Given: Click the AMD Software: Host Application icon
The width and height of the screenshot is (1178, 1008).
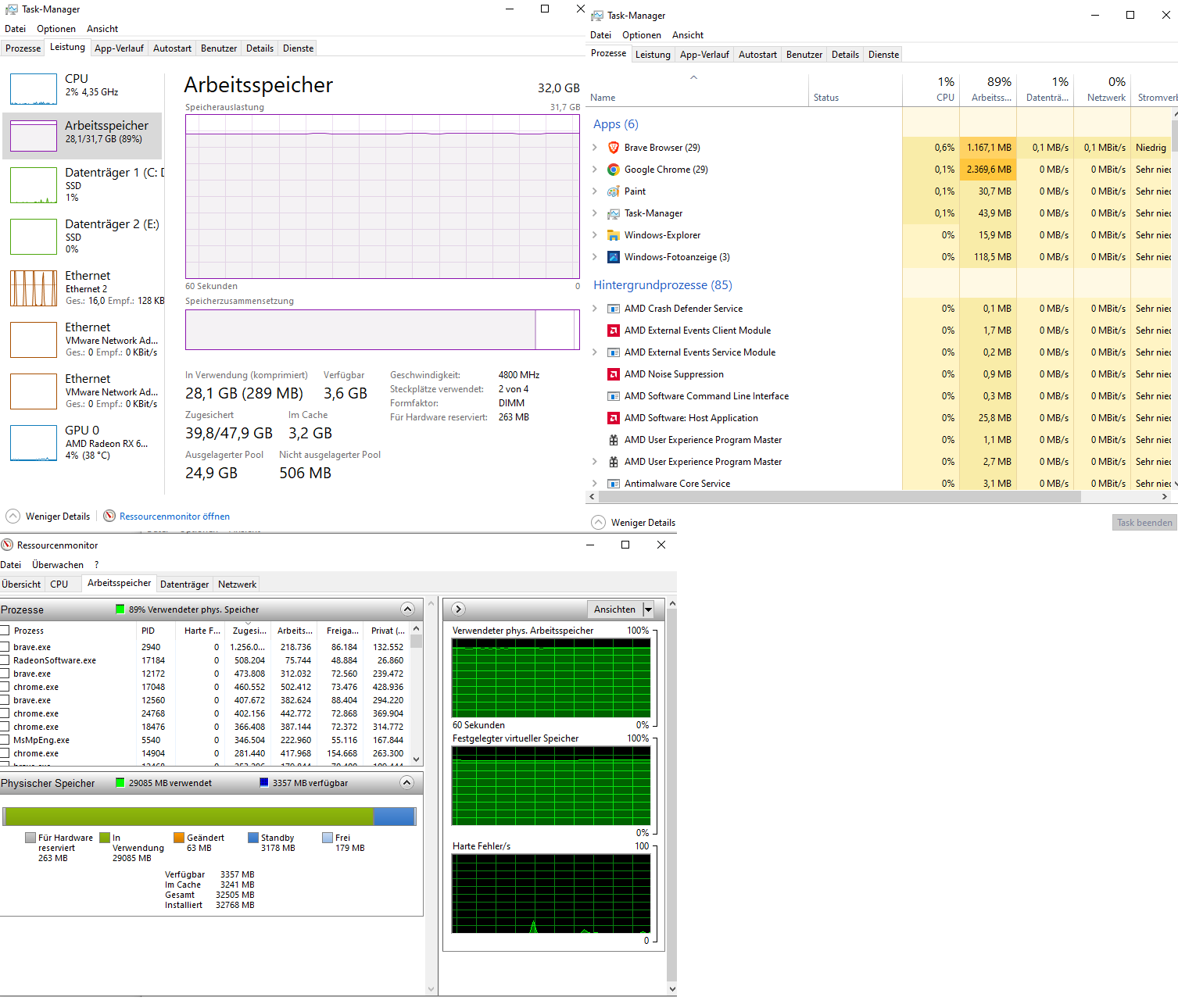Looking at the screenshot, I should [614, 418].
